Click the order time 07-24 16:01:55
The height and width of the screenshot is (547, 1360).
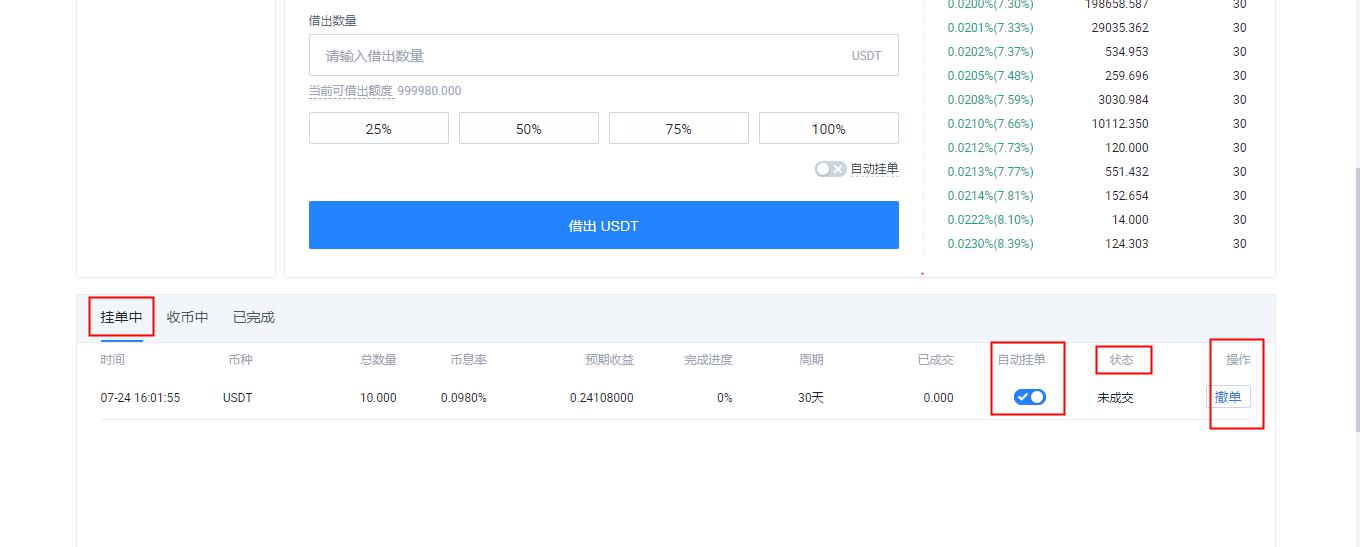tap(141, 398)
